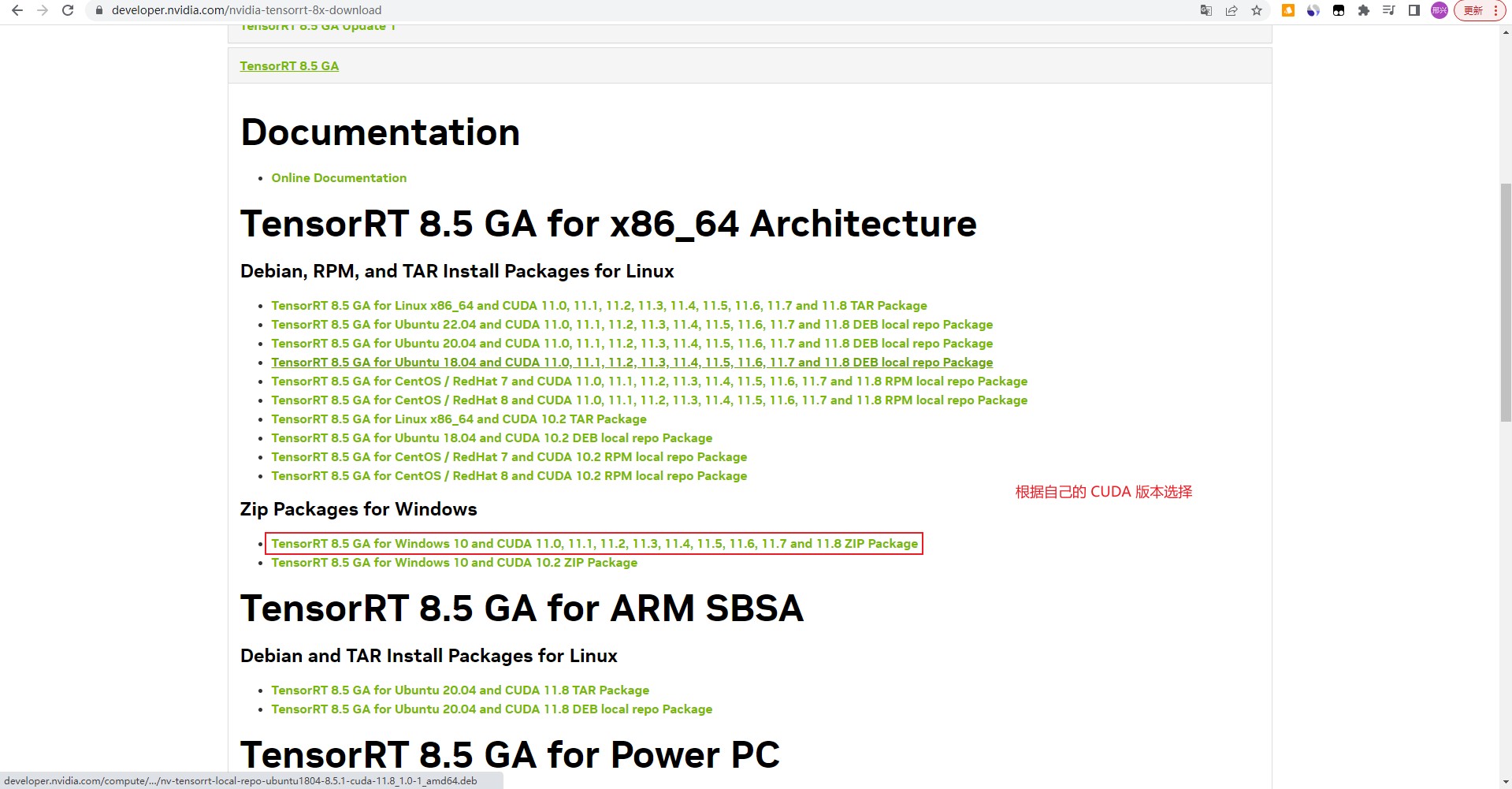The height and width of the screenshot is (789, 1512).
Task: Bookmark this page with the star icon
Action: pyautogui.click(x=1257, y=10)
